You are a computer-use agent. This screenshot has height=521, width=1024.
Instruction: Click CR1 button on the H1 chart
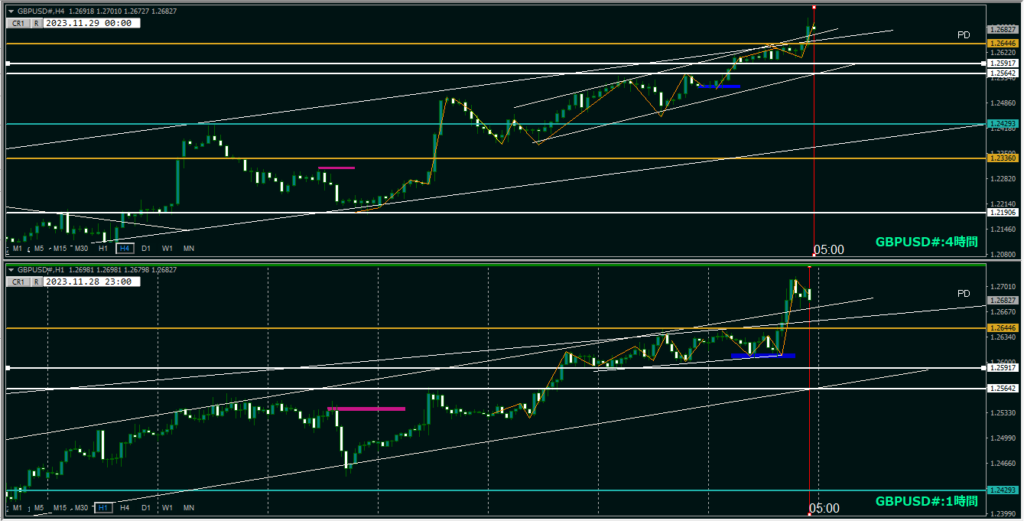18,282
